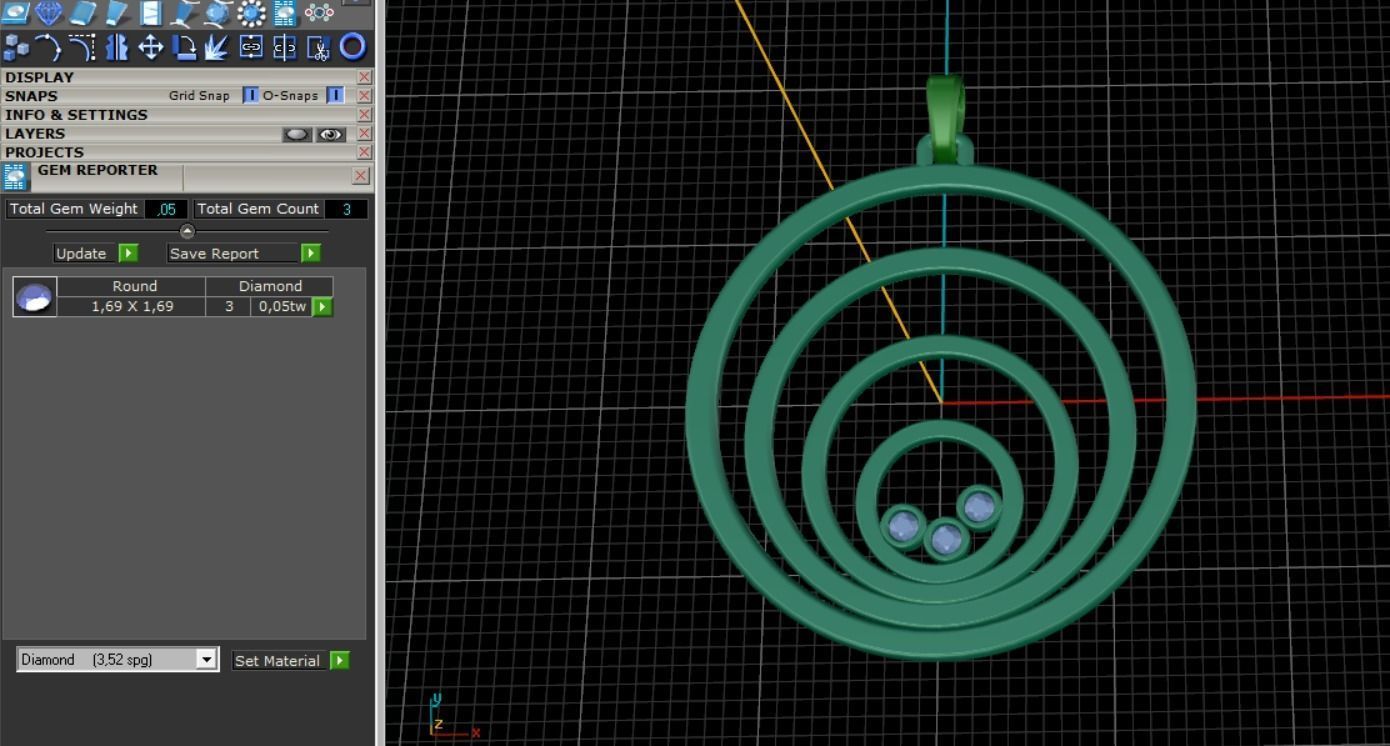1390x746 pixels.
Task: Collapse section with the round up-arrow handle
Action: pos(187,231)
